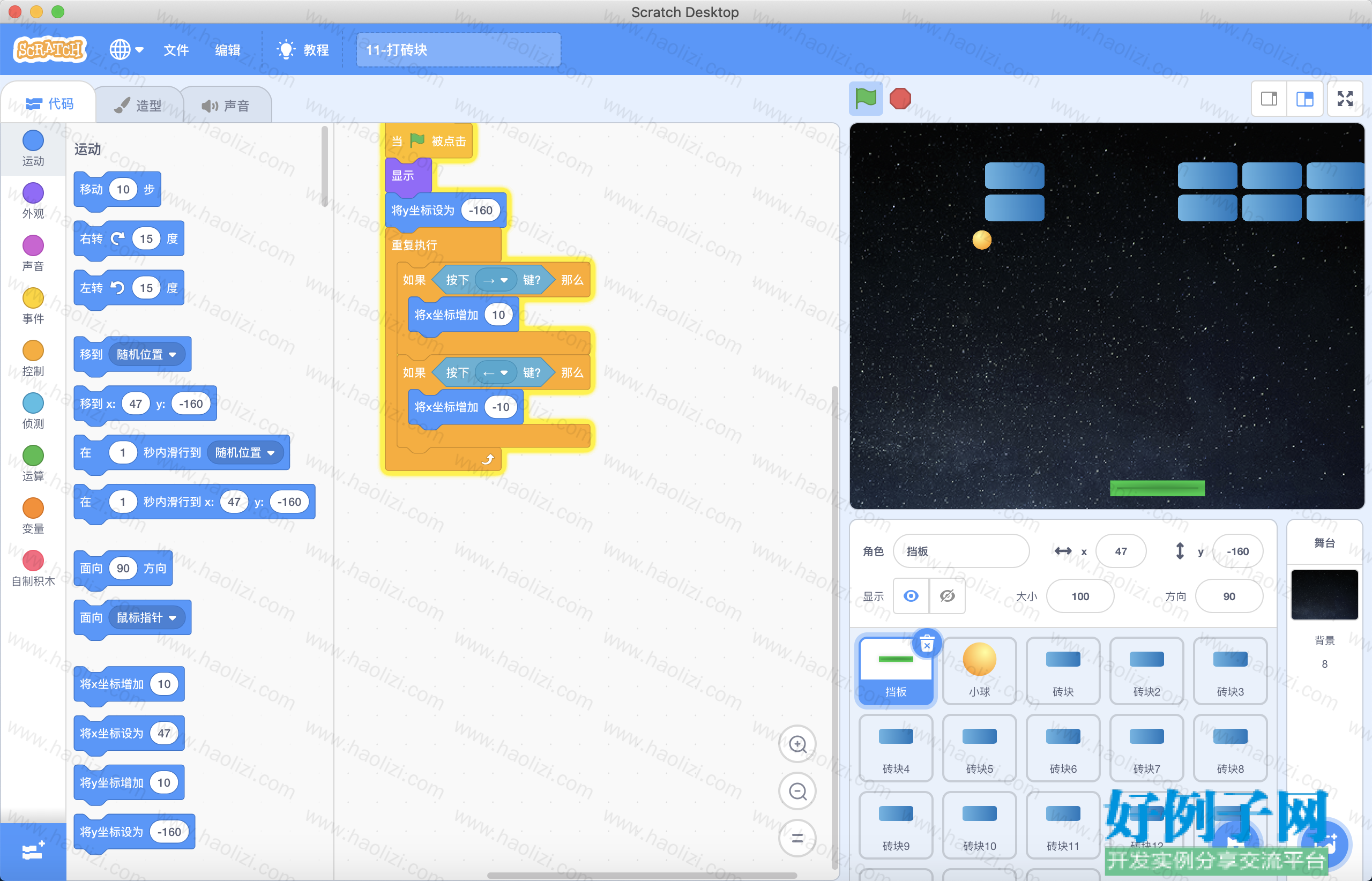This screenshot has height=881, width=1372.
Task: Select the 运动 block category
Action: [33, 148]
